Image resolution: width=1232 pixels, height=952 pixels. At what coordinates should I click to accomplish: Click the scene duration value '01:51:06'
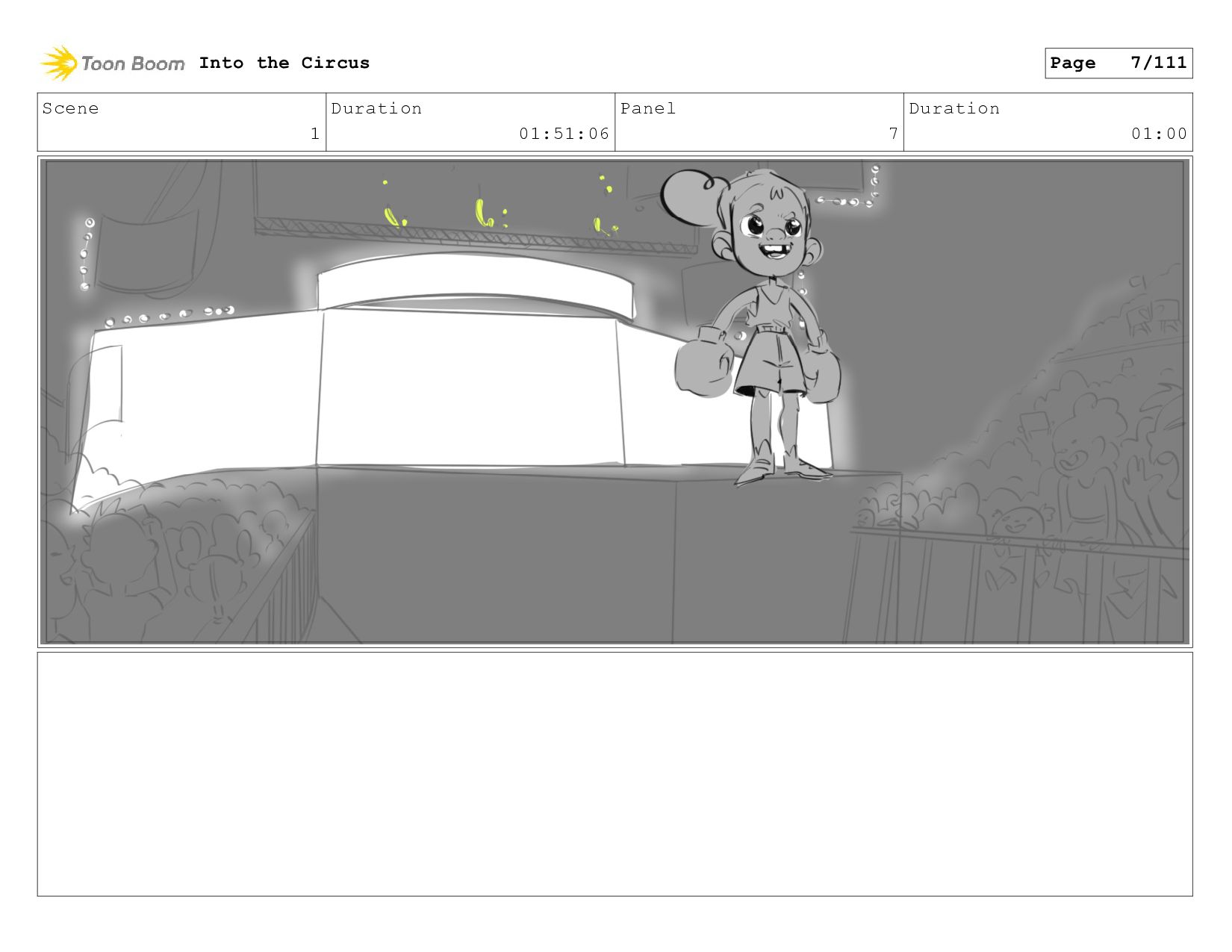point(564,134)
